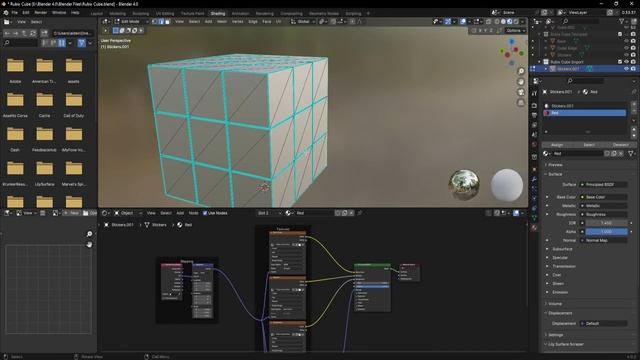
Task: Select edge select mode icon
Action: coord(161,22)
